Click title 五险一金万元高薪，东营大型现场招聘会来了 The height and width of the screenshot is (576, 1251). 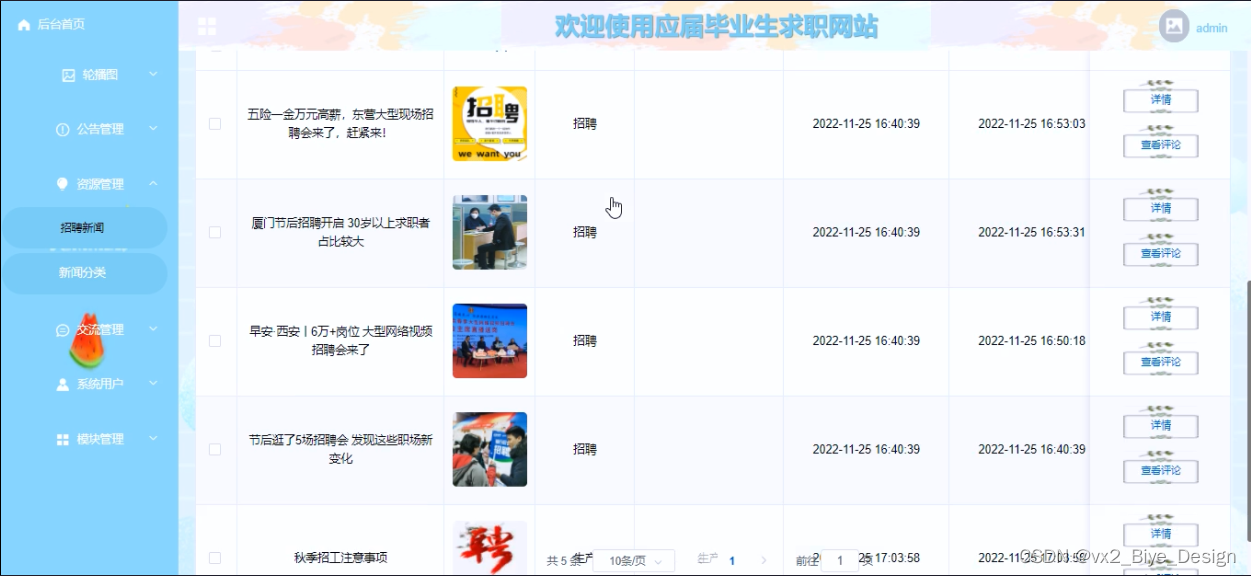click(x=340, y=124)
